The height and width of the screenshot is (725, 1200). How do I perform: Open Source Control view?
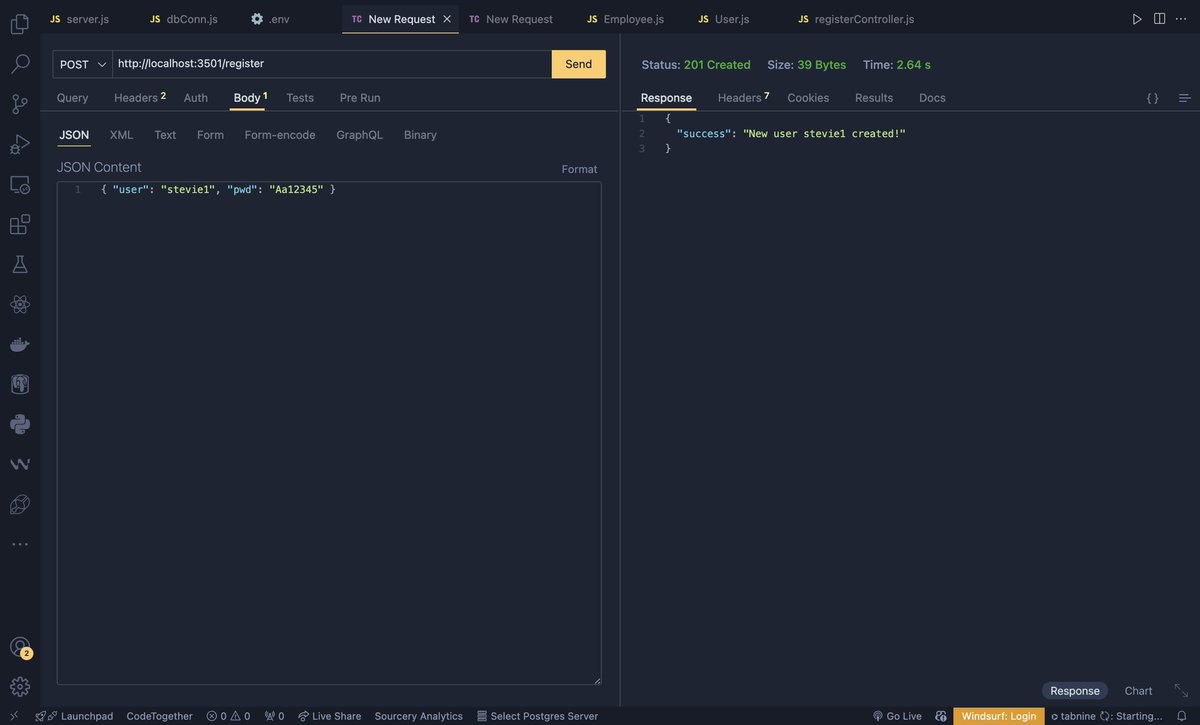coord(19,104)
